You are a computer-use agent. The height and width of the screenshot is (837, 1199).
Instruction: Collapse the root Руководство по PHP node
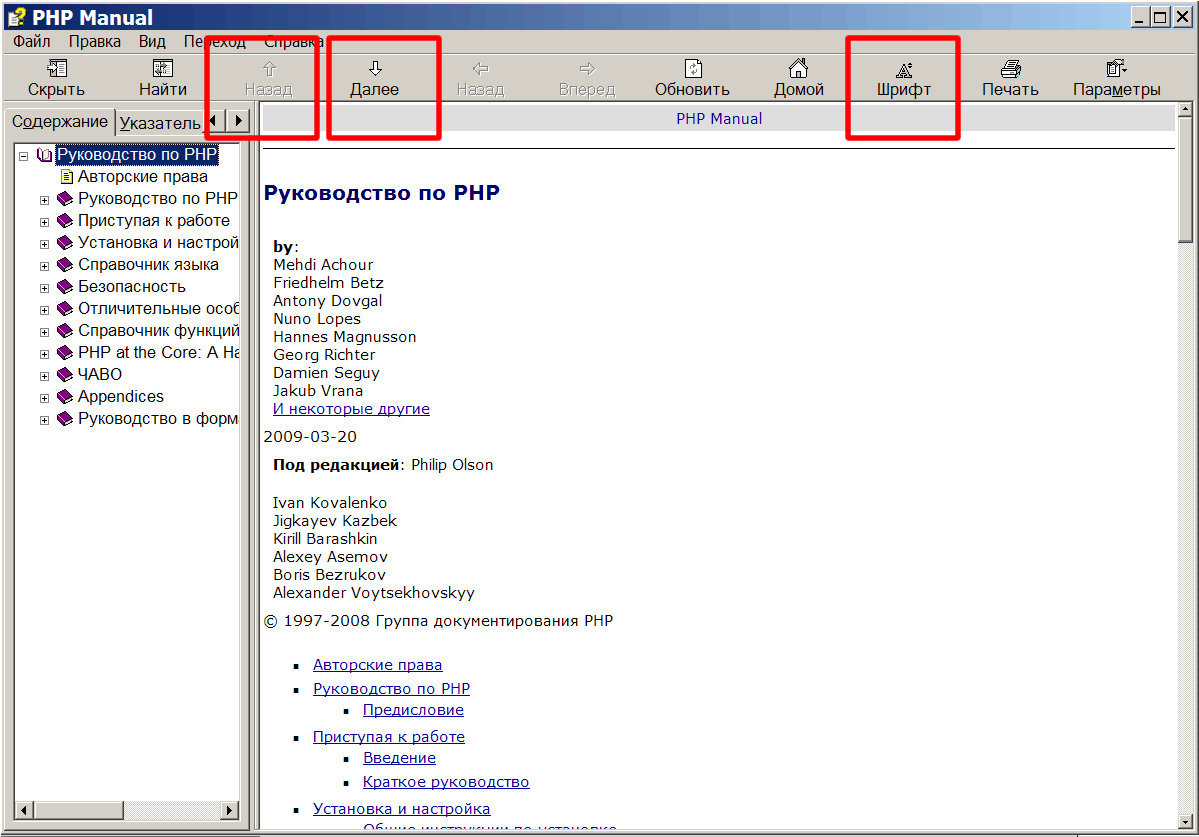[x=24, y=156]
